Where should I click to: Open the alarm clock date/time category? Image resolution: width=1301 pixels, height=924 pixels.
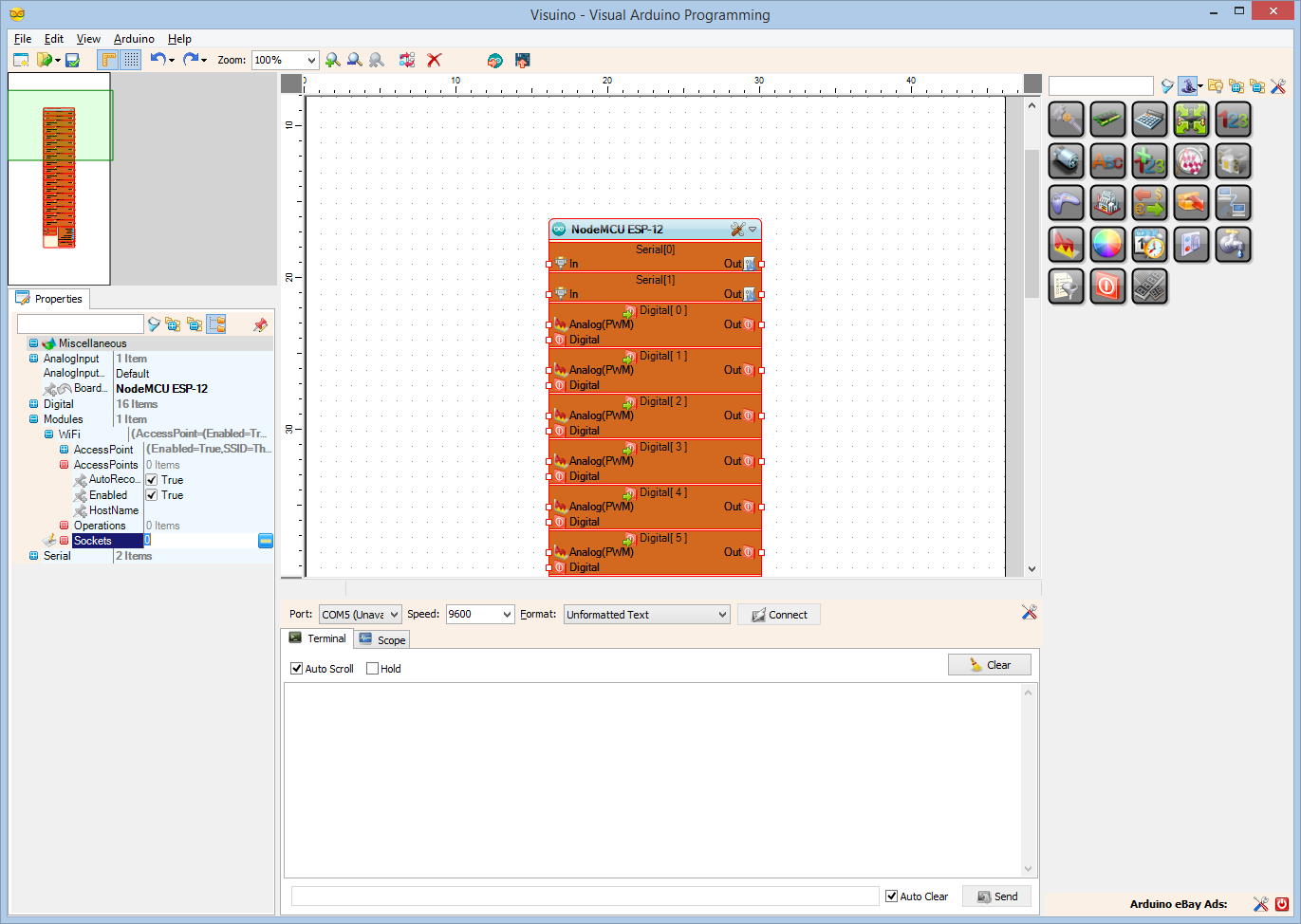1149,245
